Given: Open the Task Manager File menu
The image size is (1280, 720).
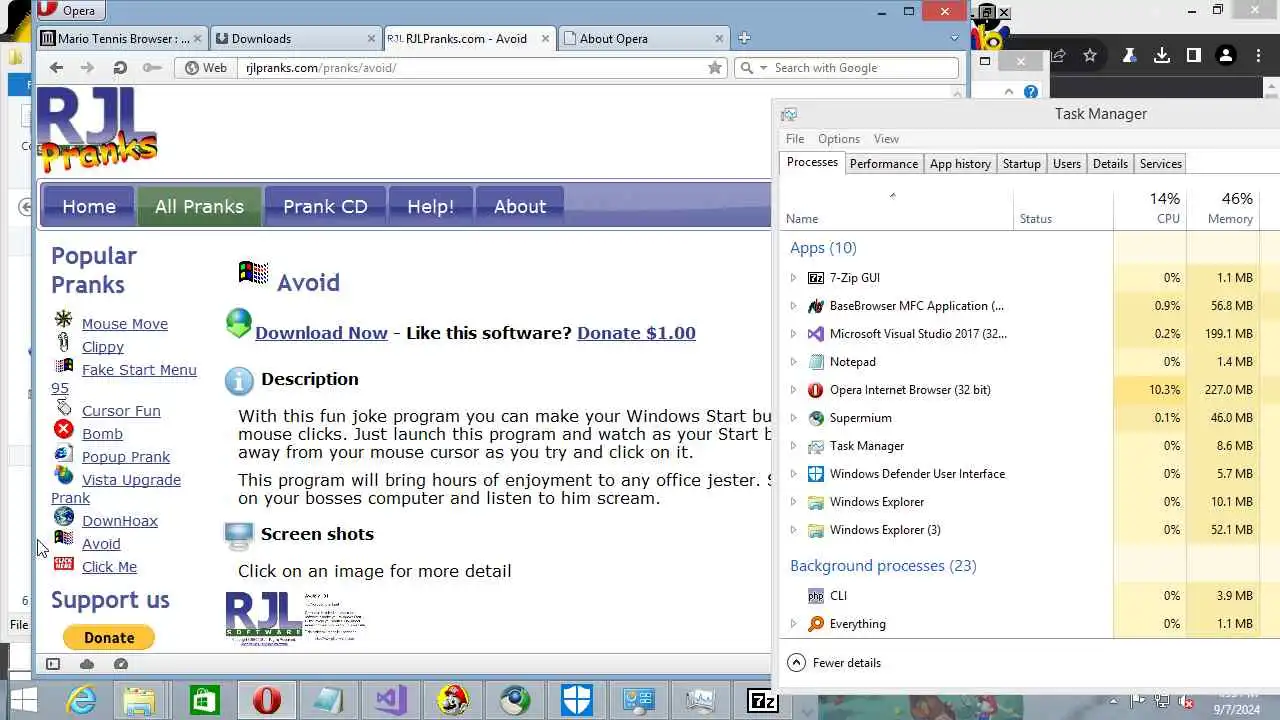Looking at the screenshot, I should (795, 139).
